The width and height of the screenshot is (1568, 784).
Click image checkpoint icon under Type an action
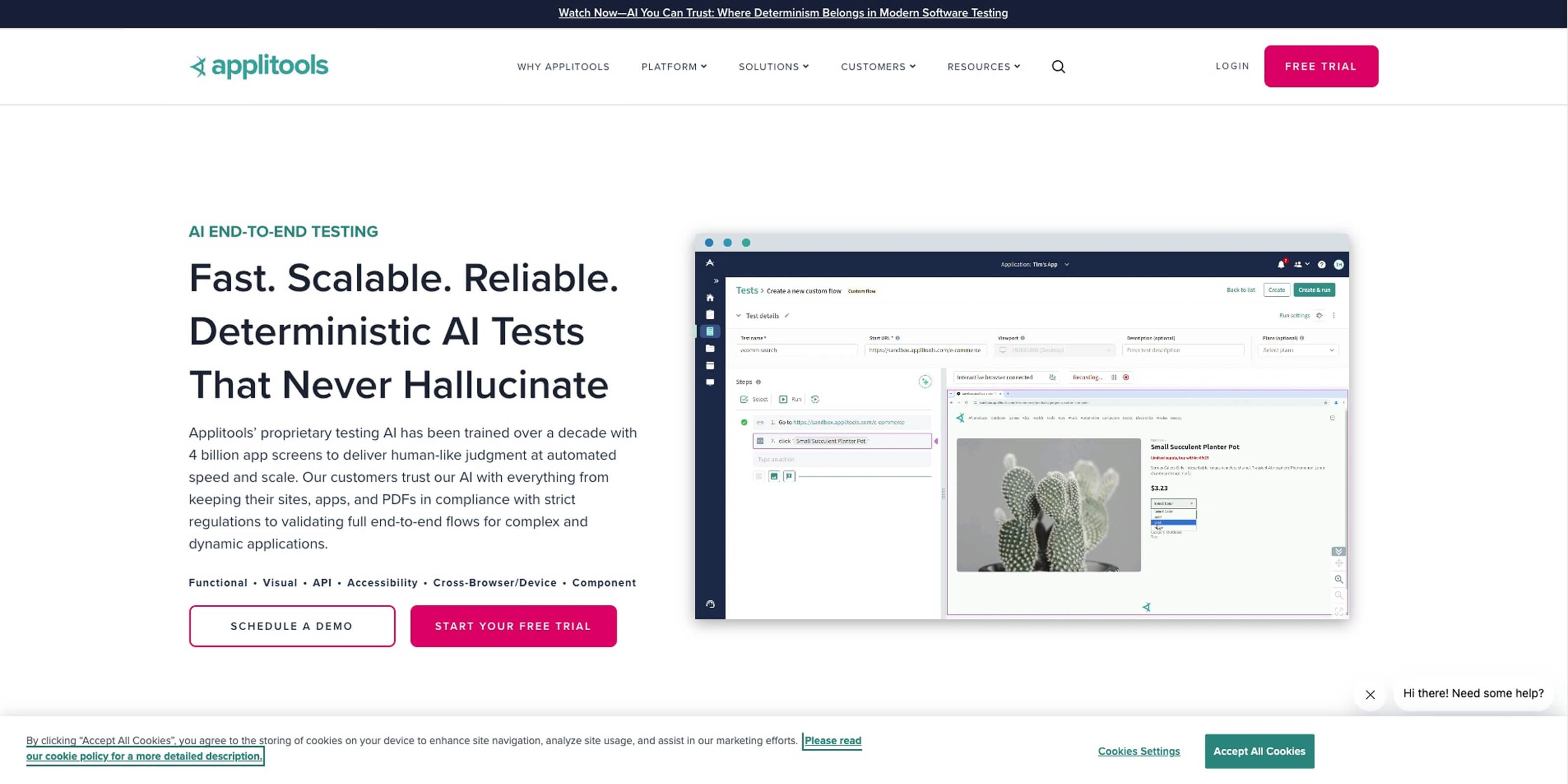pyautogui.click(x=774, y=476)
